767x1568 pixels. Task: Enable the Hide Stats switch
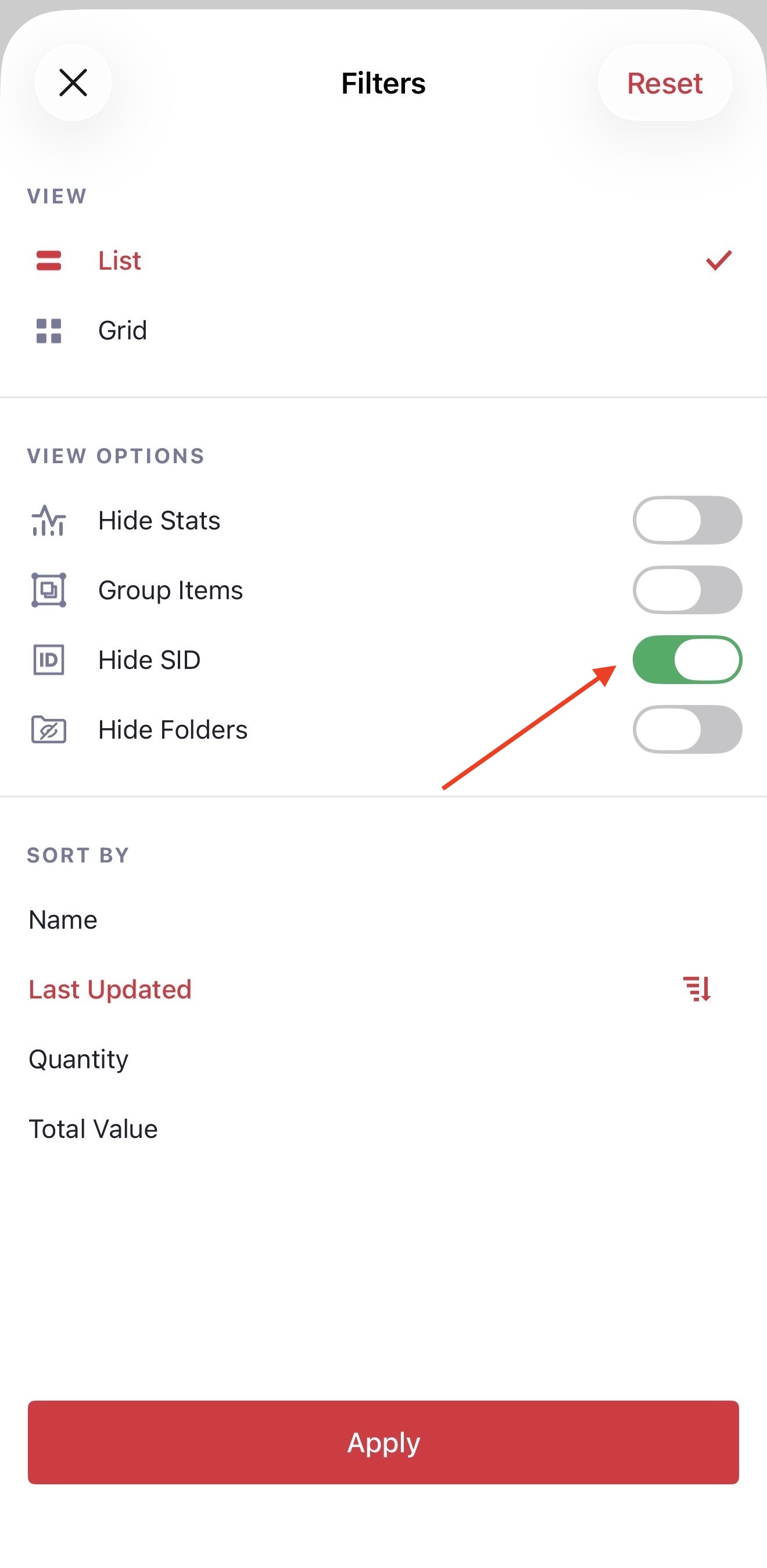coord(687,520)
